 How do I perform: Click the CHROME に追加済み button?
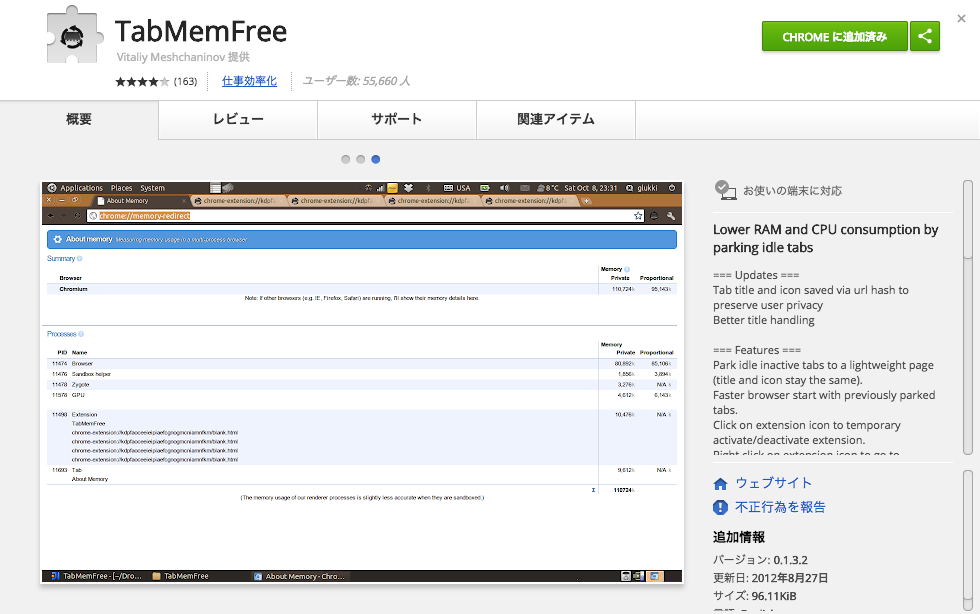click(x=834, y=36)
